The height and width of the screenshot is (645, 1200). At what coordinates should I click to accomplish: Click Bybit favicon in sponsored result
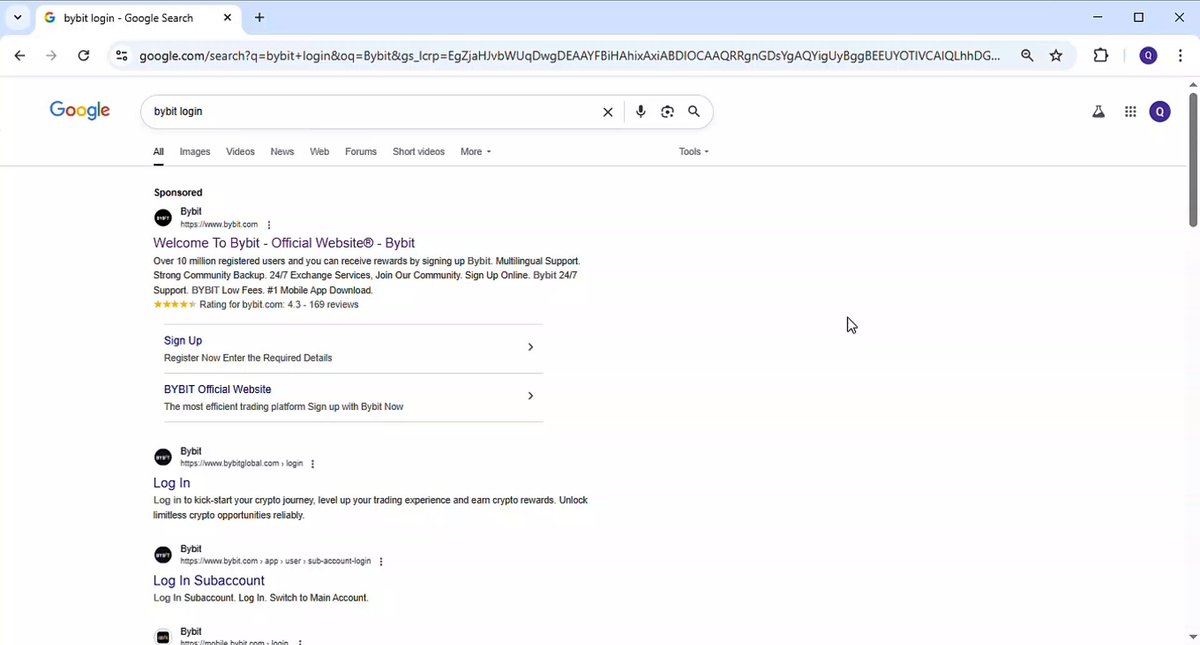[x=163, y=218]
